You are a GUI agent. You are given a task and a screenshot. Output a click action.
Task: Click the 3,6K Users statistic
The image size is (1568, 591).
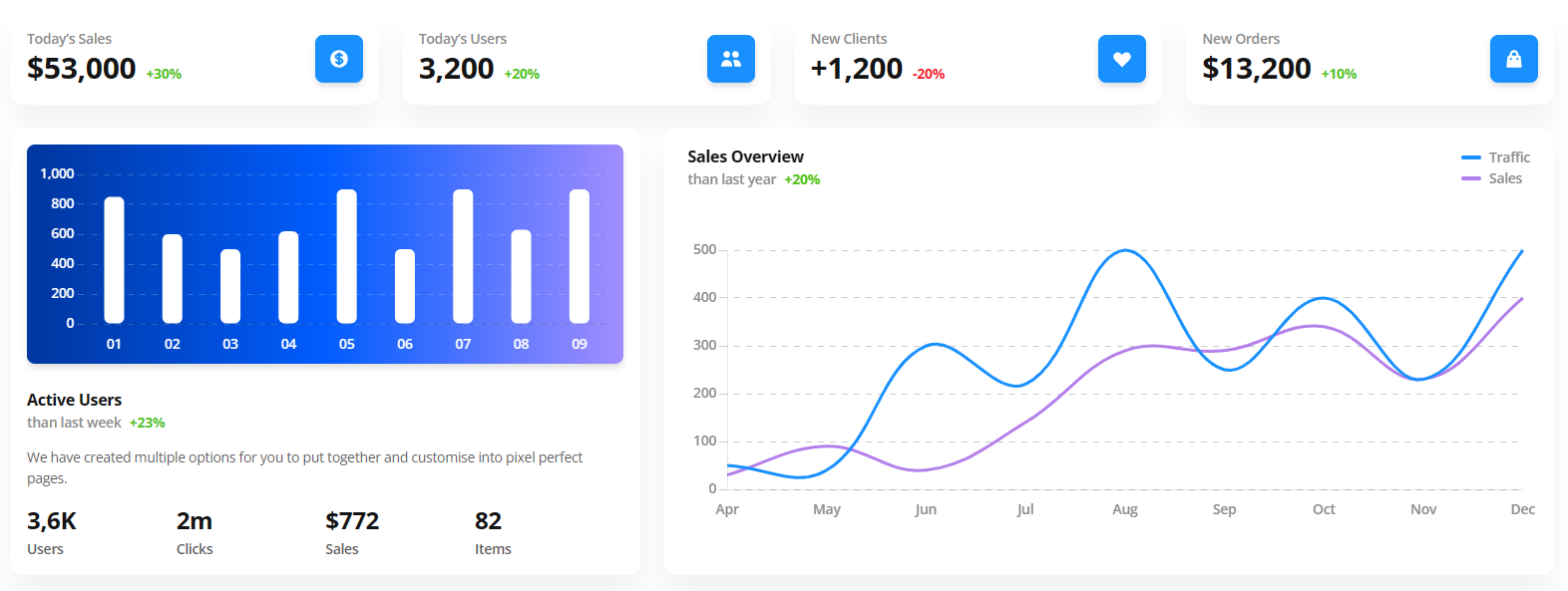(x=52, y=521)
